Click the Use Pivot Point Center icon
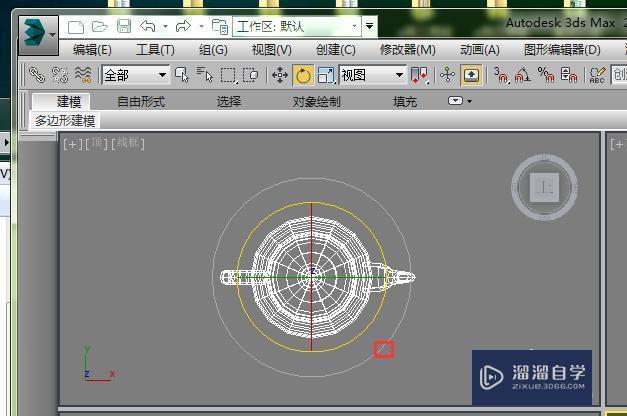This screenshot has height=416, width=627. [x=419, y=75]
